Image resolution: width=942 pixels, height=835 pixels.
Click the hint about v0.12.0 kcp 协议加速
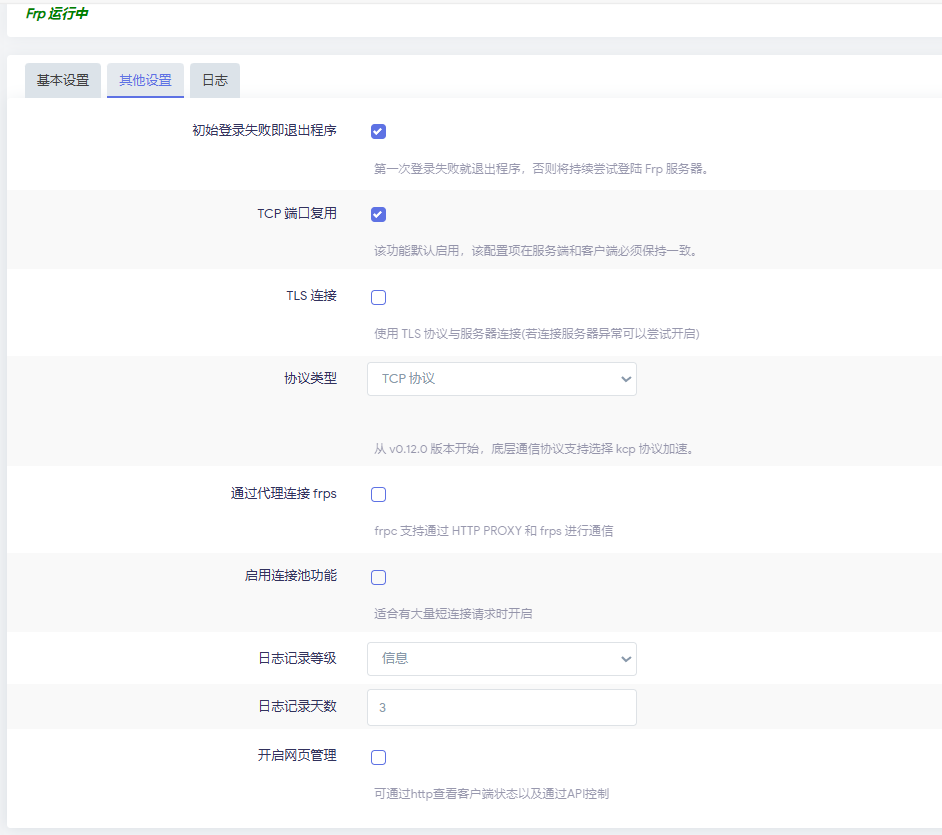tap(534, 449)
